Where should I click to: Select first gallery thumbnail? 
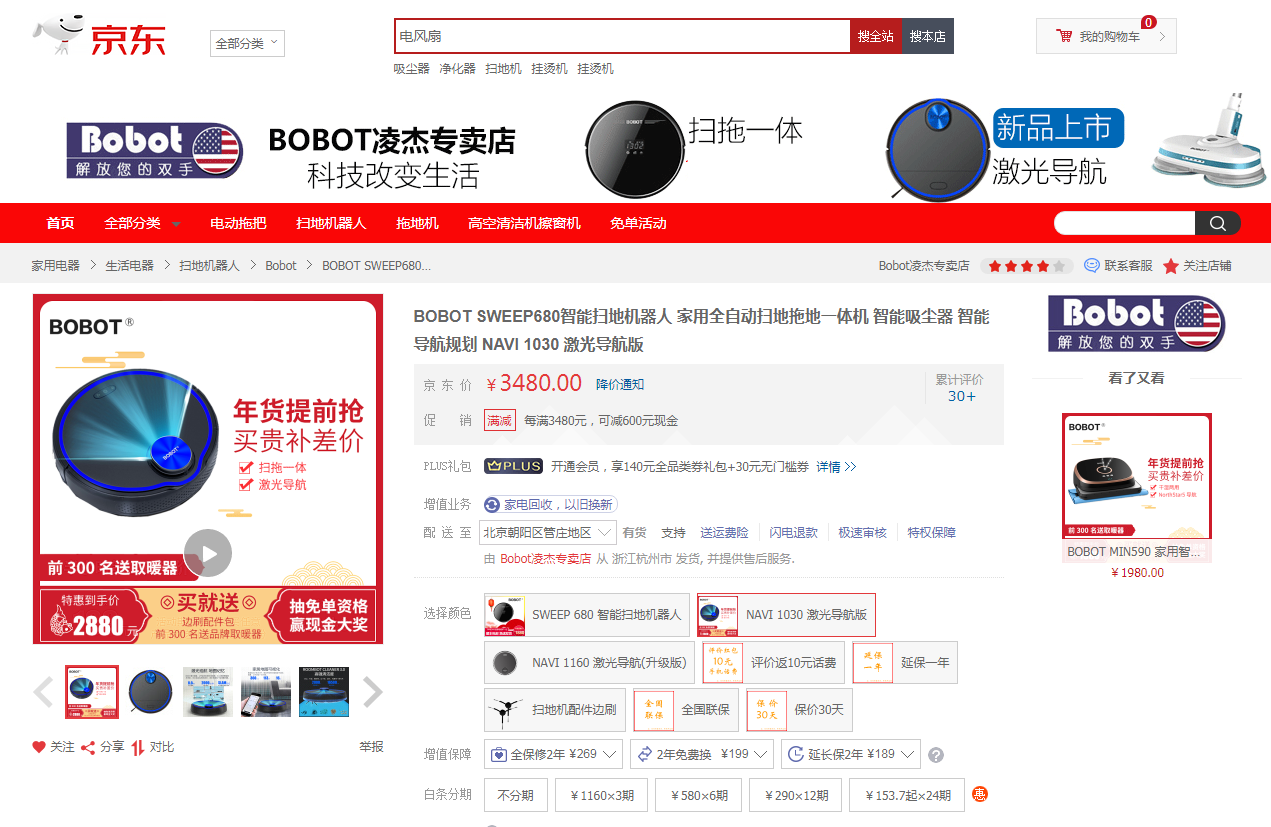click(92, 692)
